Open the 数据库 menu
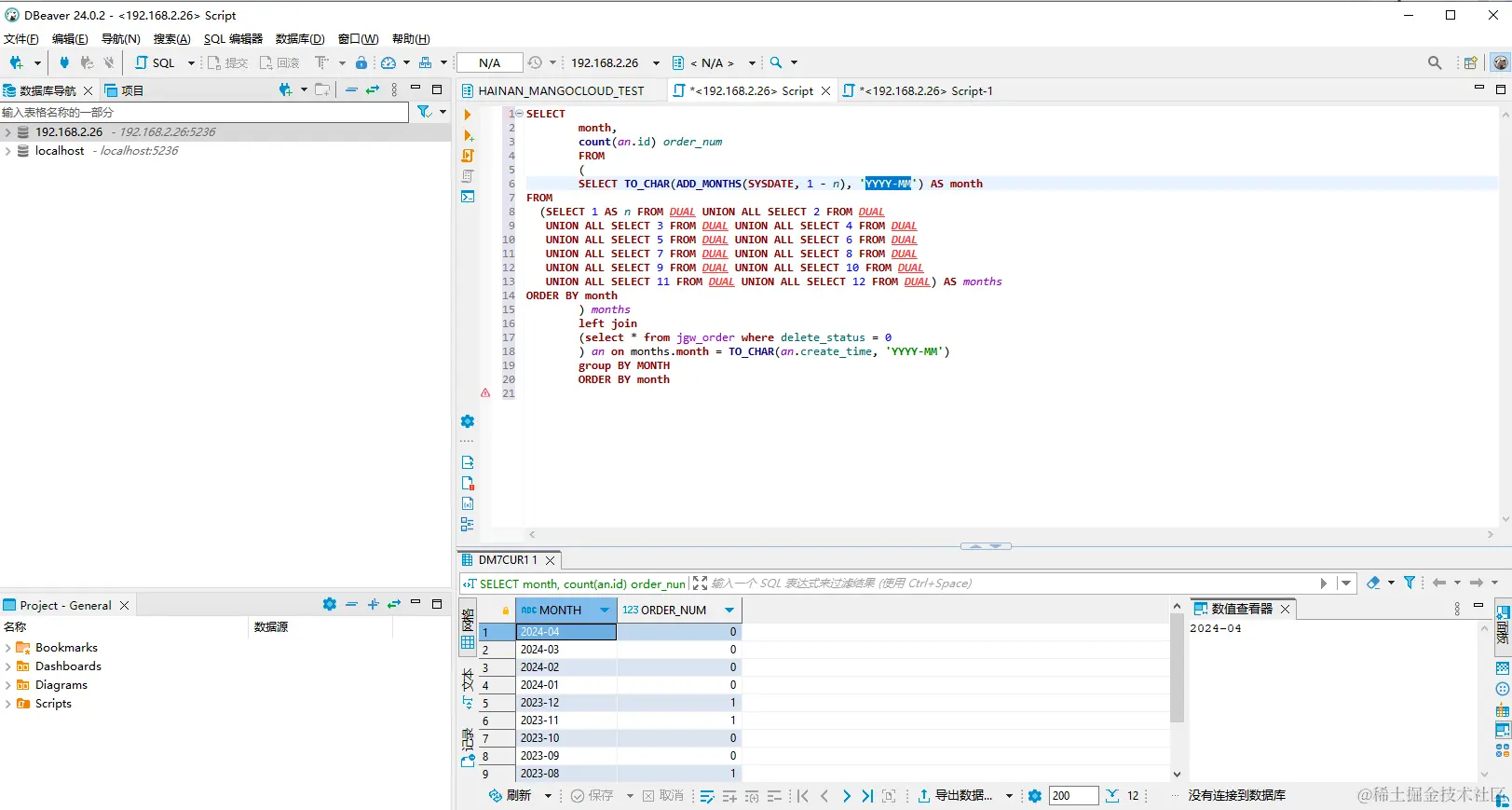1512x810 pixels. click(300, 38)
